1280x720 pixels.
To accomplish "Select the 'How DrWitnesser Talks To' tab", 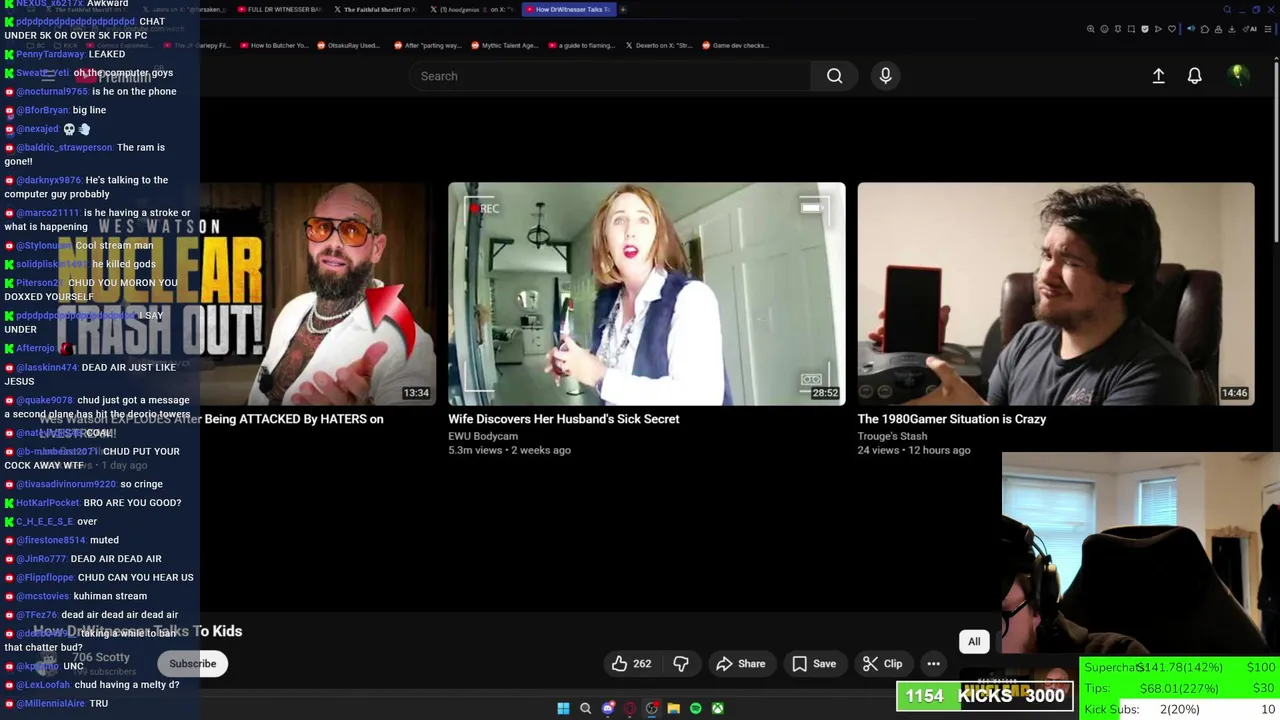I will click(569, 9).
